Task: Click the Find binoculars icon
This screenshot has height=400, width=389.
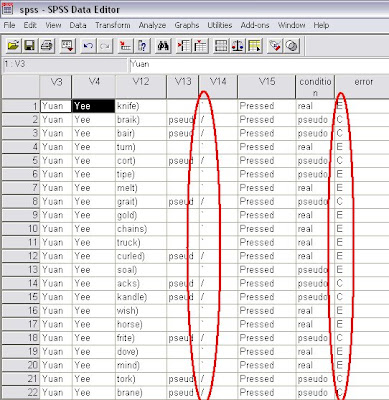Action: point(163,46)
